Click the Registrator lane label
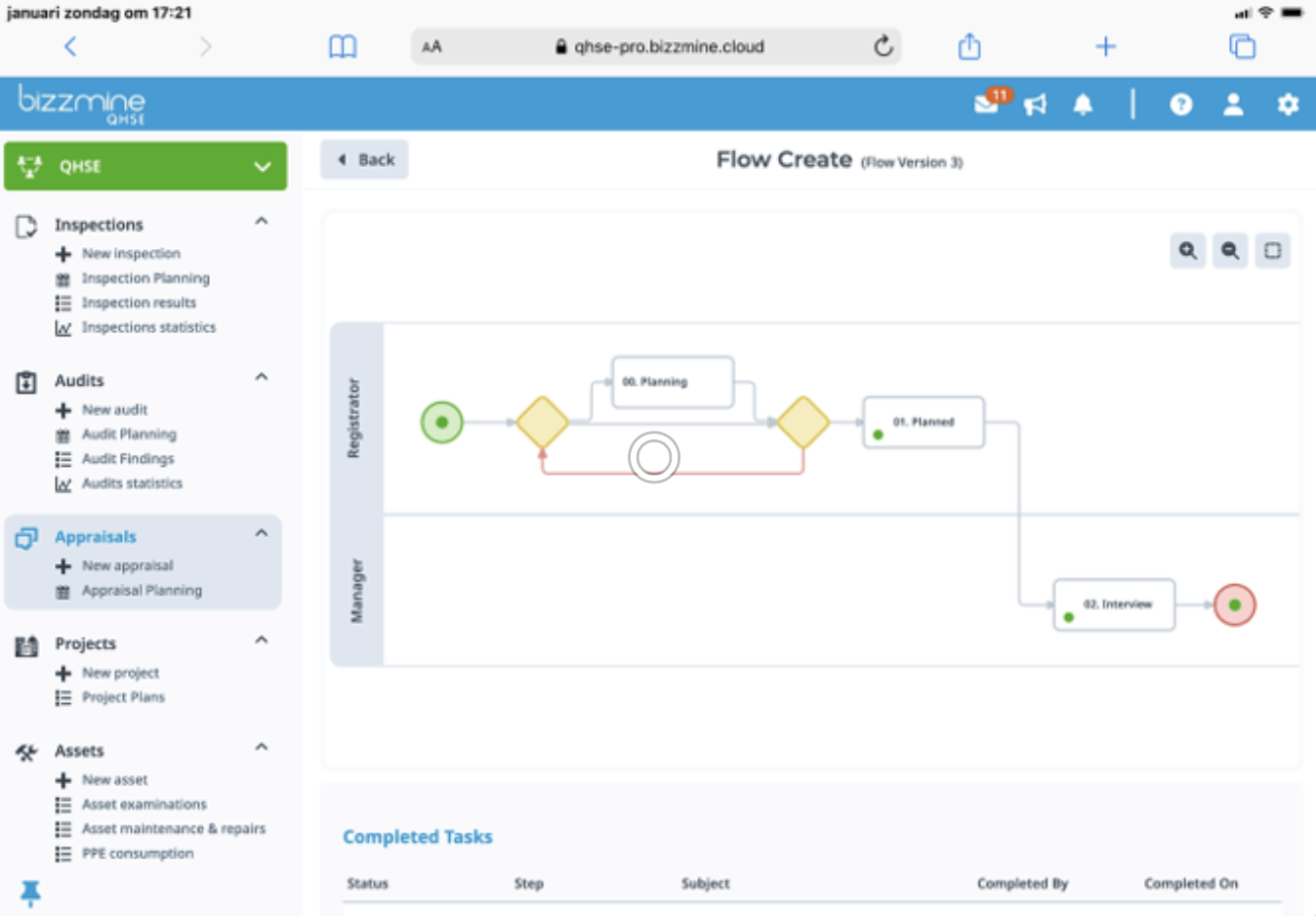The height and width of the screenshot is (916, 1316). (354, 419)
